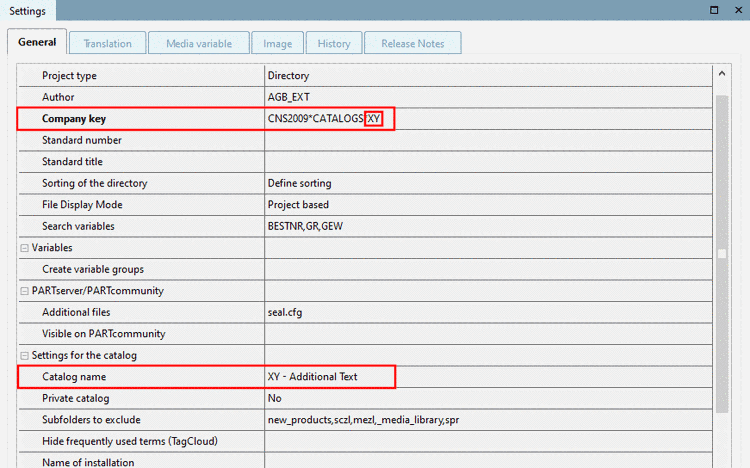Switch to the General tab
The width and height of the screenshot is (750, 468).
(x=37, y=42)
